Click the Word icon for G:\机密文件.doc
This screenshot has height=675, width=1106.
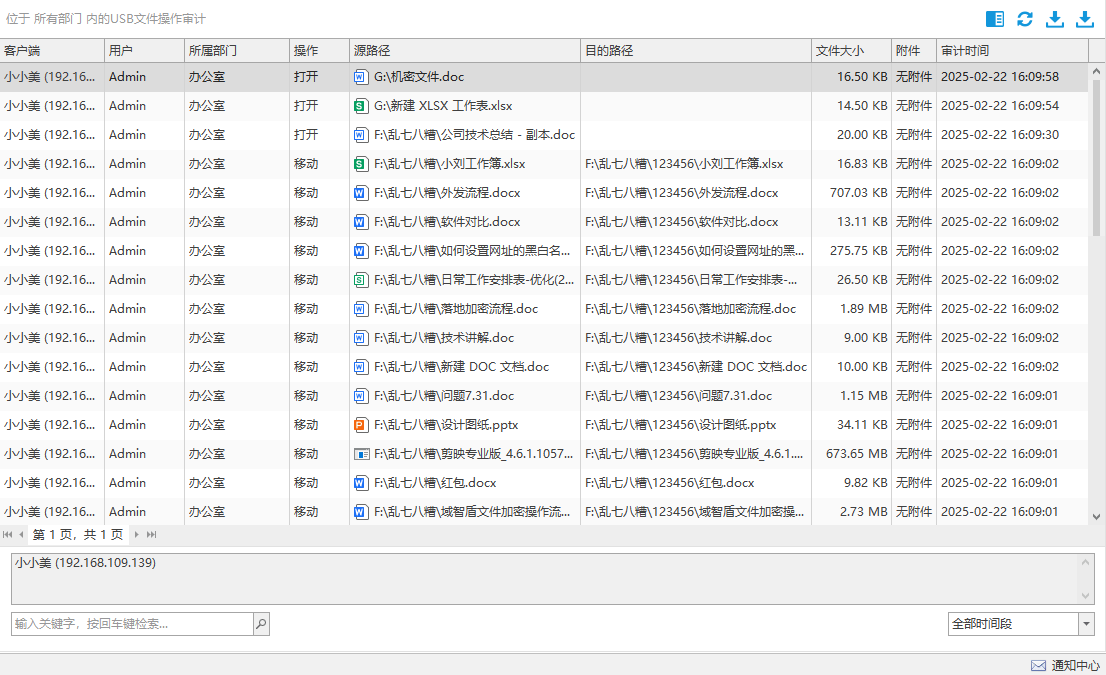pos(361,77)
